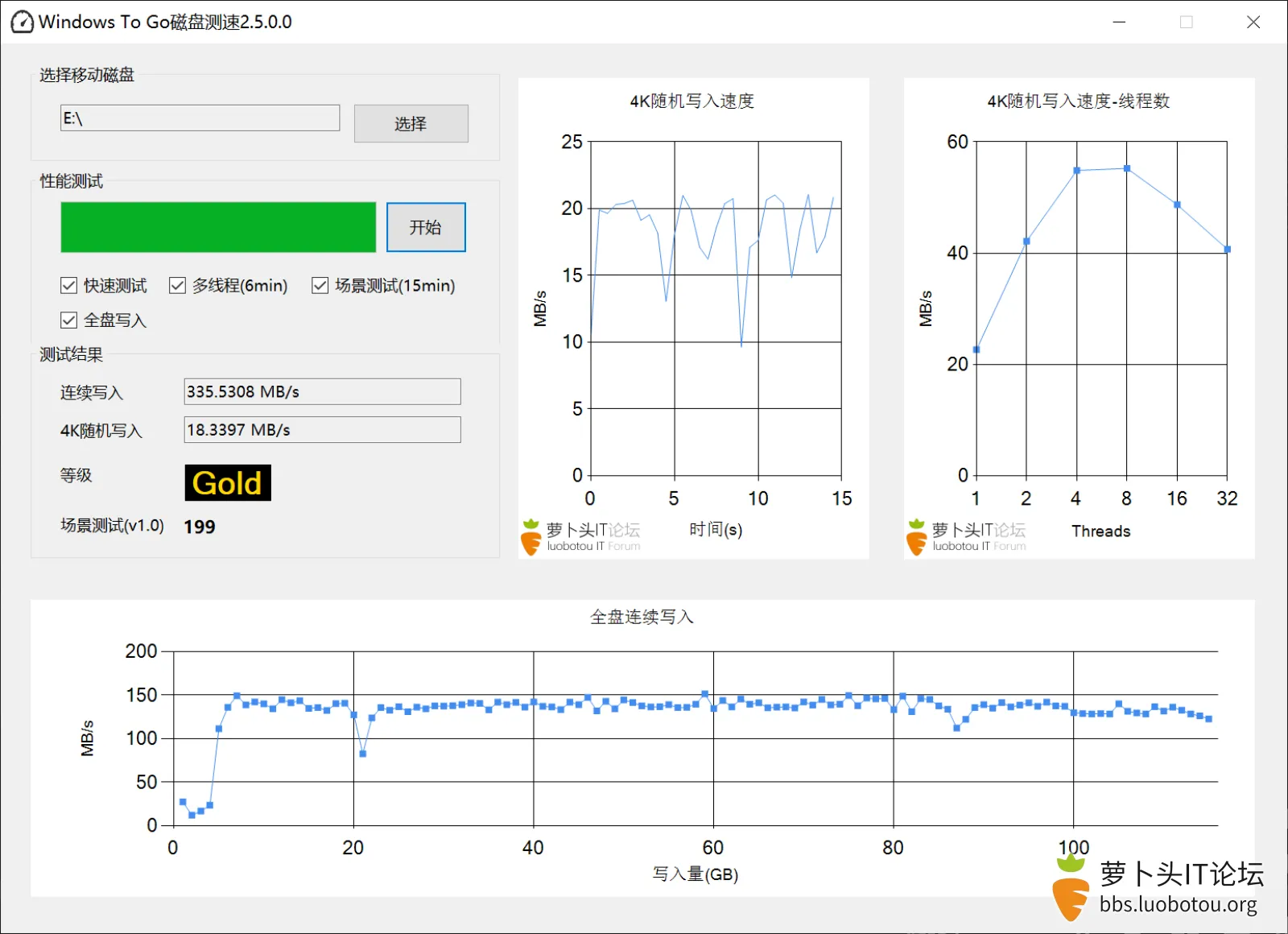Click the app speedometer icon in the title bar
Screen dimensions: 1288x934
[x=22, y=22]
